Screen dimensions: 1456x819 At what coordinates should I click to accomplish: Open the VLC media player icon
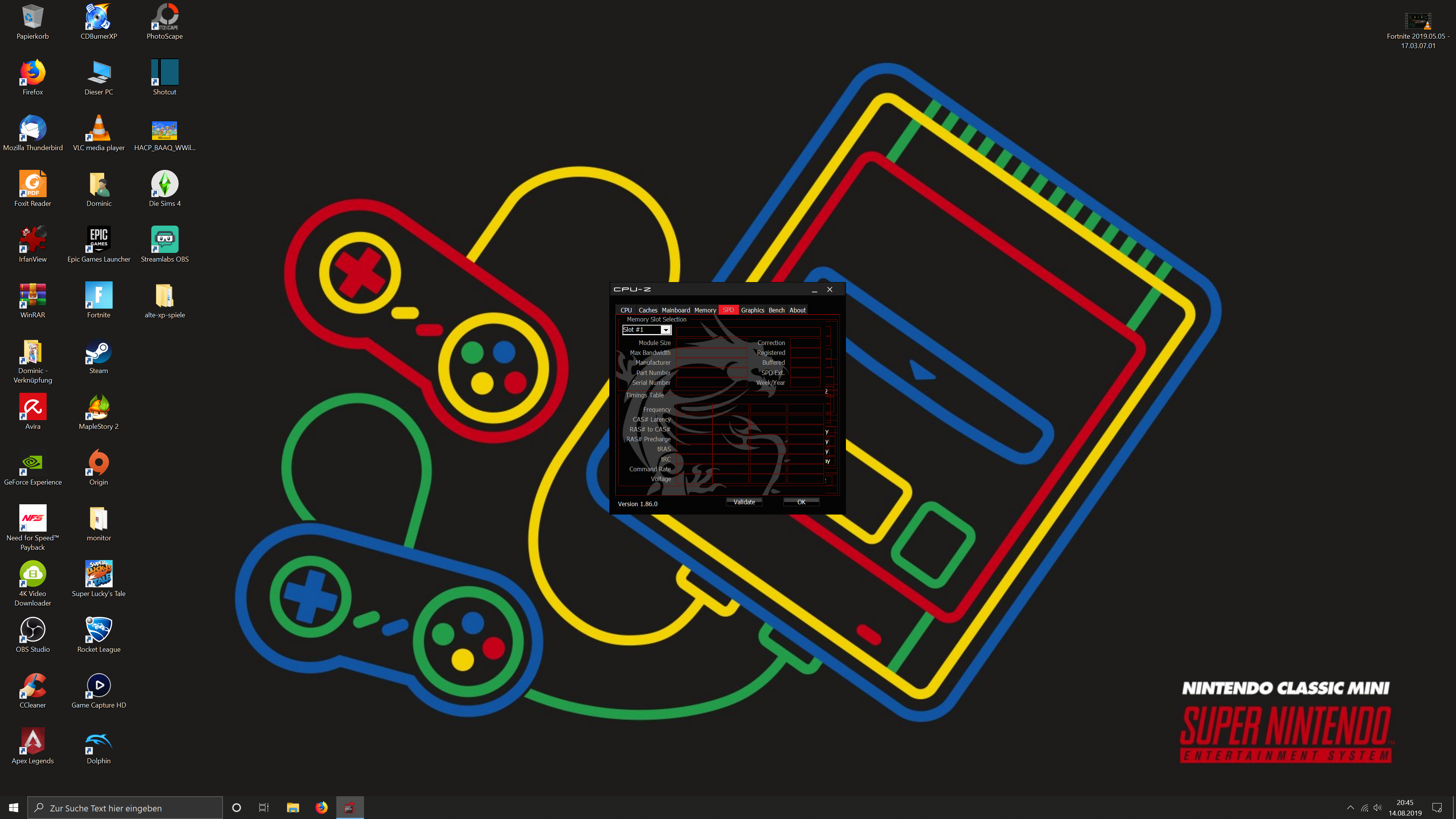click(98, 130)
